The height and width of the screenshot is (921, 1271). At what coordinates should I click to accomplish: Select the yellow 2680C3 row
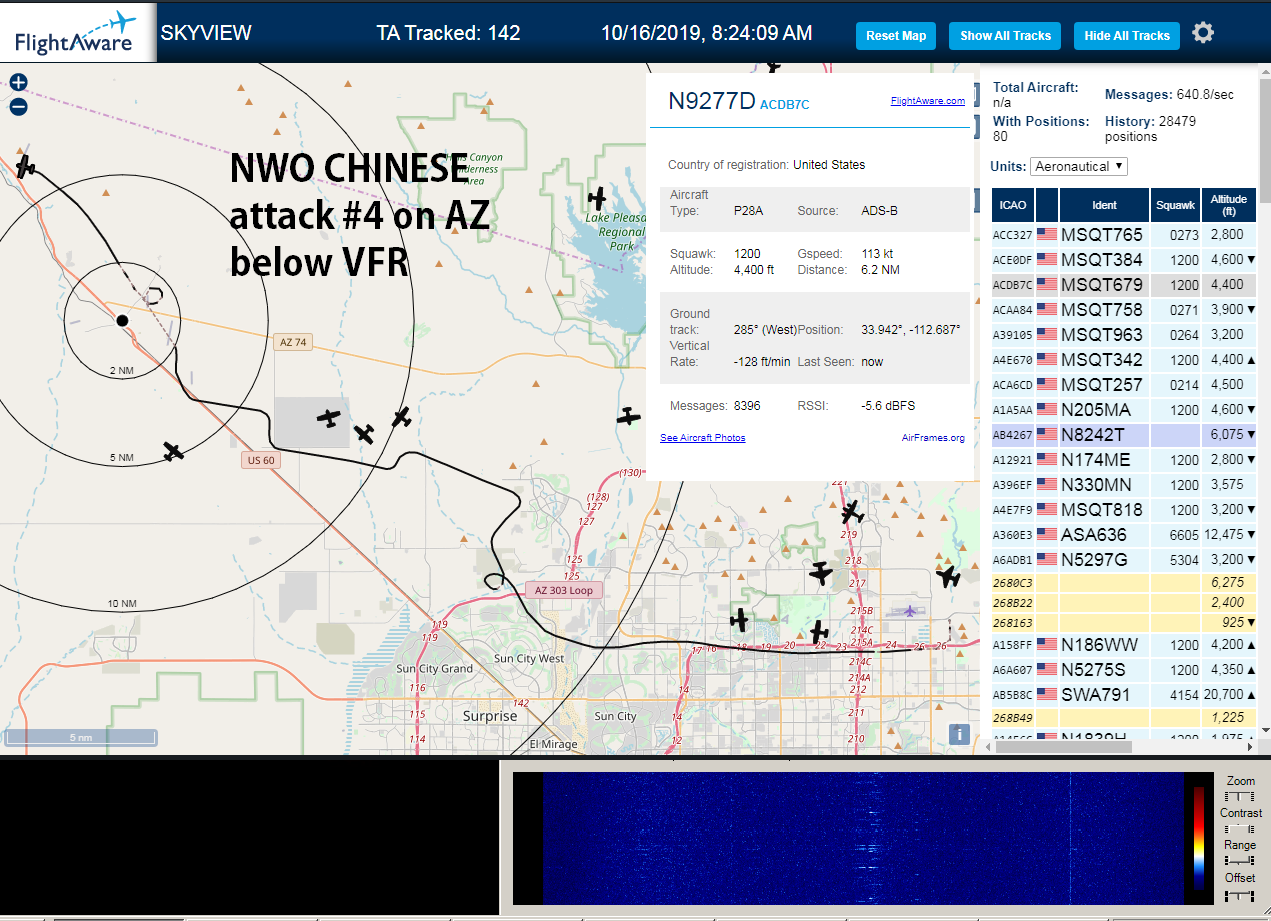pyautogui.click(x=1124, y=582)
